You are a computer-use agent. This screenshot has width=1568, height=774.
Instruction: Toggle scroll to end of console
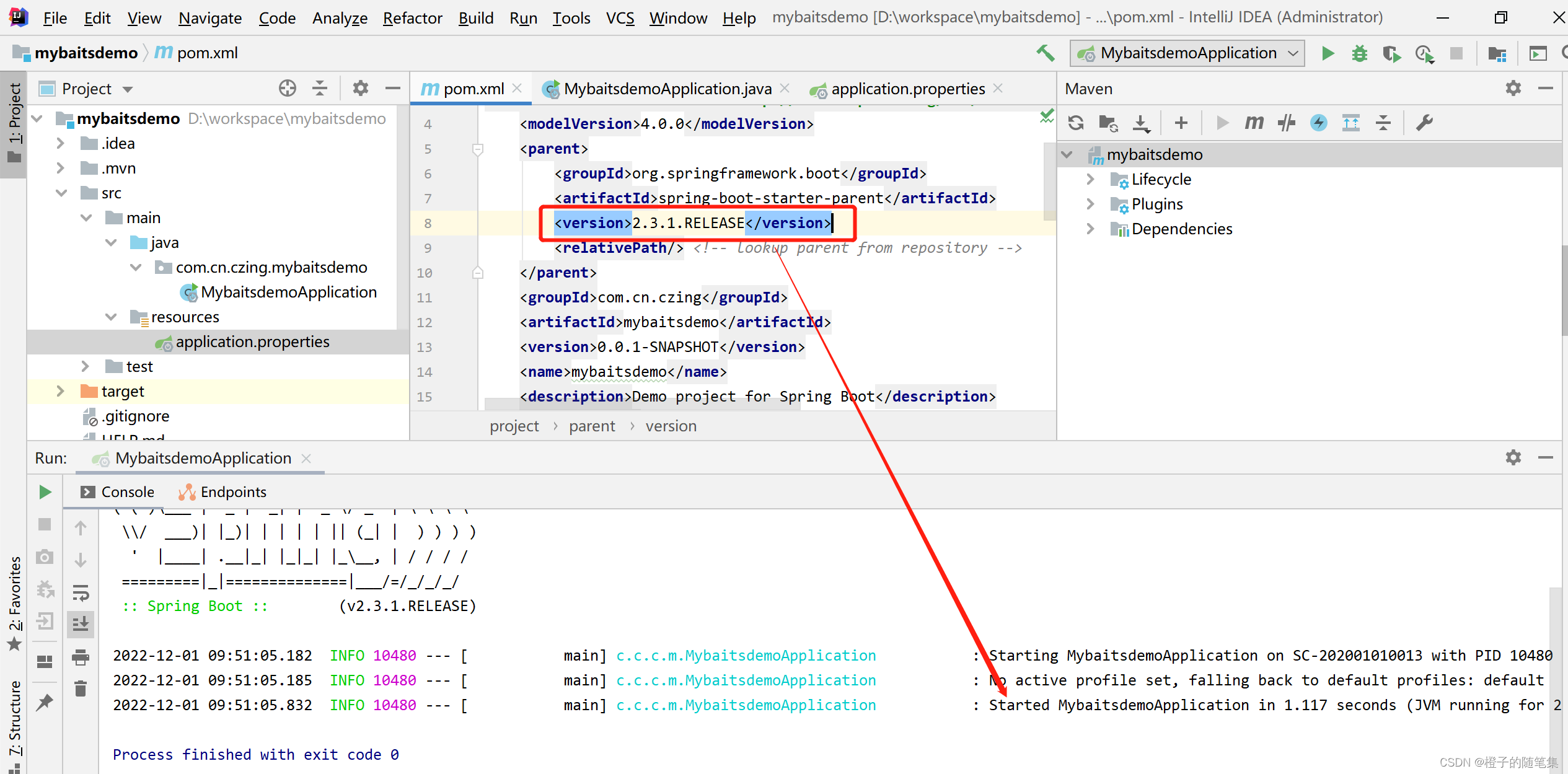click(x=81, y=624)
